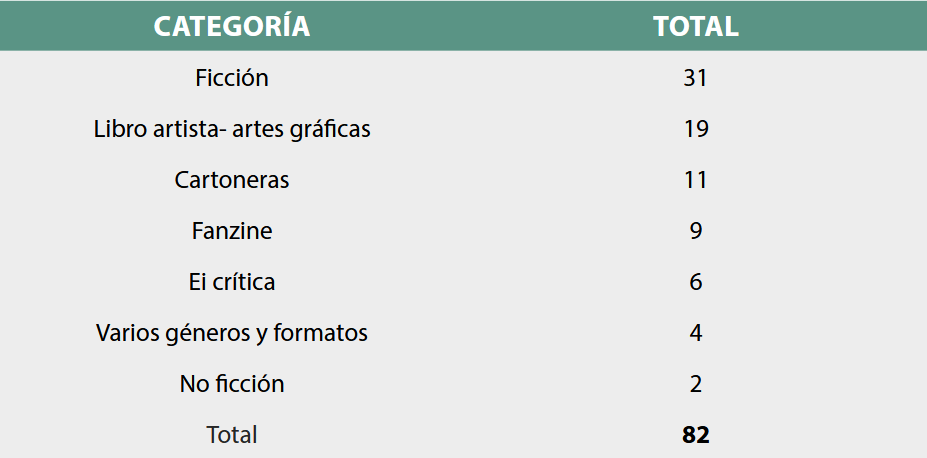Select the Cartoneras category cell
Screen dimensions: 927x458
(x=232, y=180)
